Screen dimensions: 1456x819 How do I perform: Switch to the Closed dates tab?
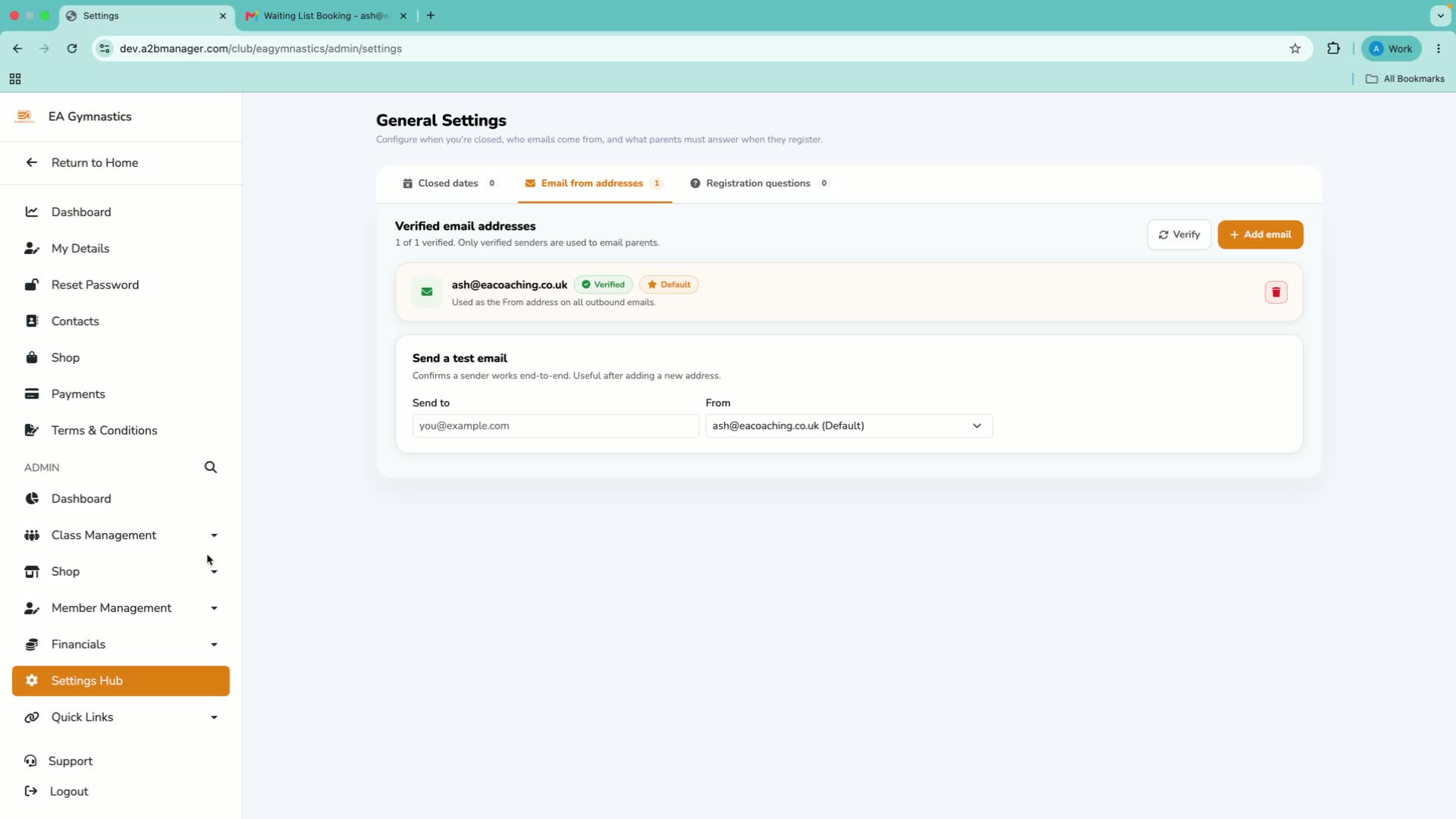(x=449, y=184)
